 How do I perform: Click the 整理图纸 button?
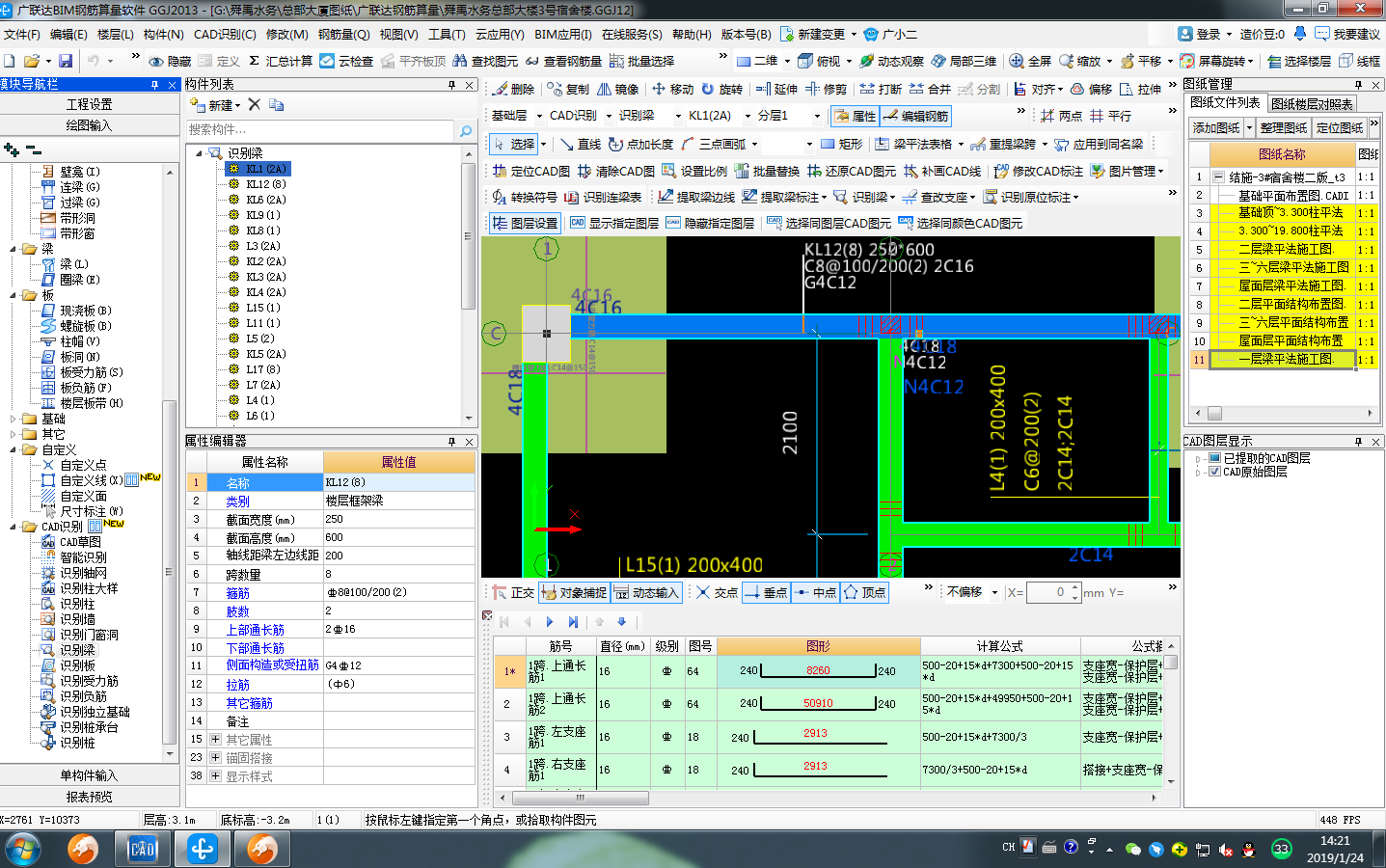click(1284, 127)
